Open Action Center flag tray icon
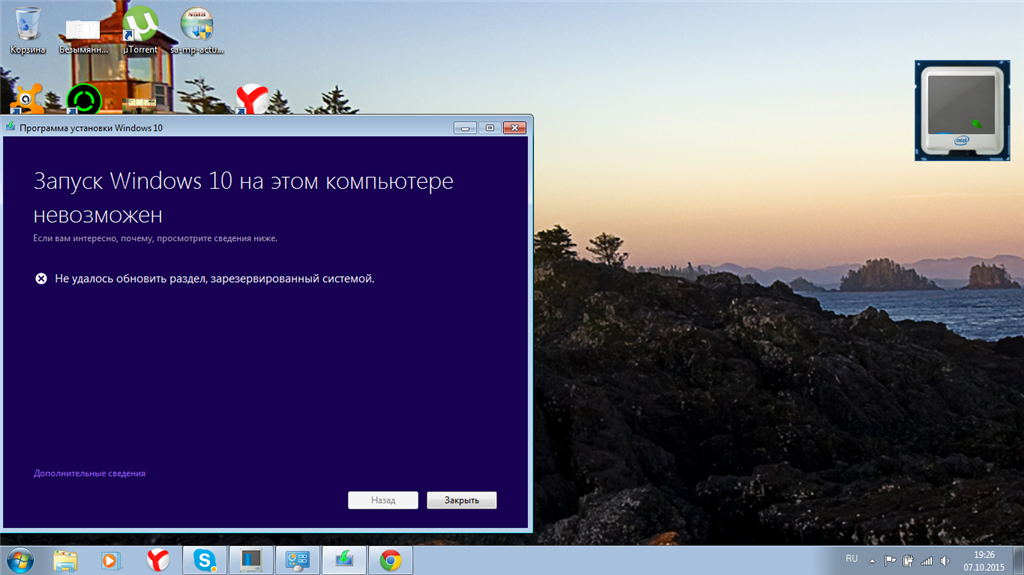The height and width of the screenshot is (575, 1024). click(x=890, y=561)
